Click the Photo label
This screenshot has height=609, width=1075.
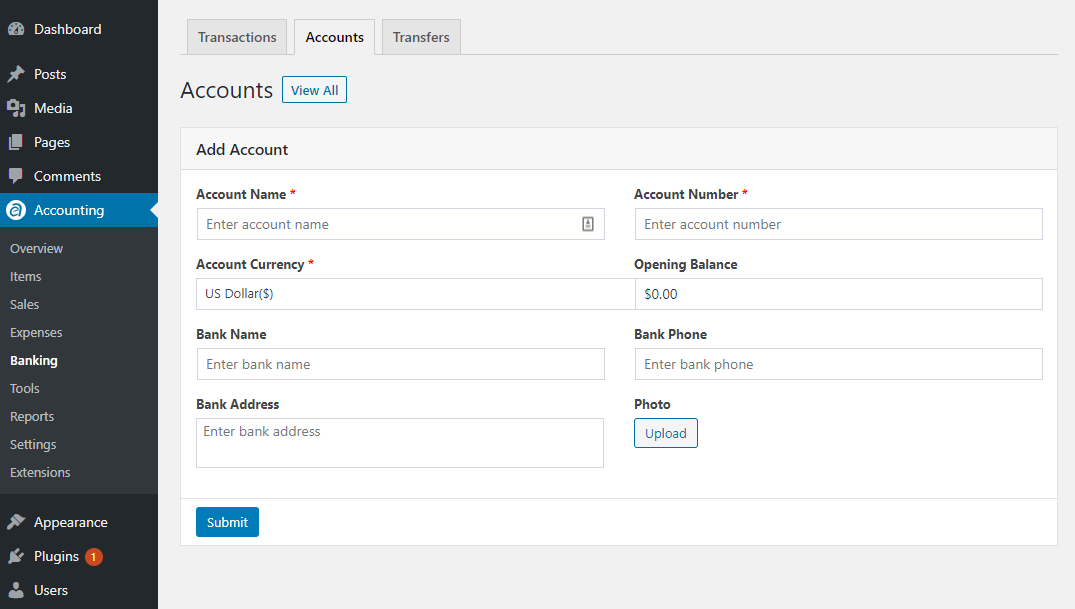[x=652, y=405]
